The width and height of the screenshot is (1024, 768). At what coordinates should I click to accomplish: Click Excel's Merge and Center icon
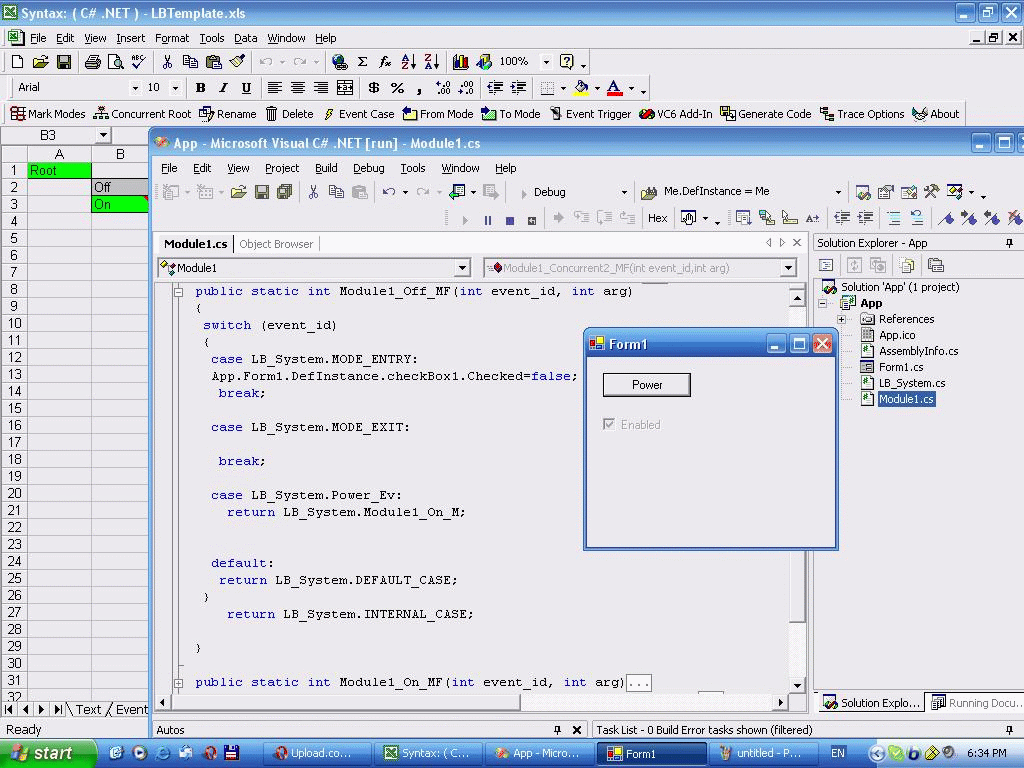(x=345, y=88)
